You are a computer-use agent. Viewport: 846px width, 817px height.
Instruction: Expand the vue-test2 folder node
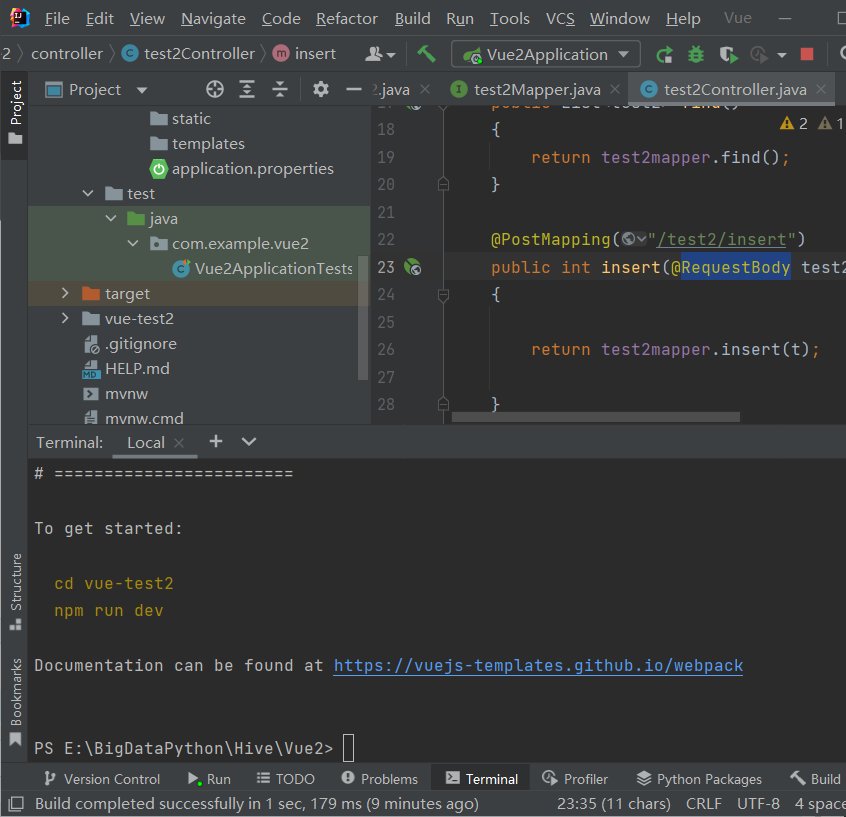[65, 319]
